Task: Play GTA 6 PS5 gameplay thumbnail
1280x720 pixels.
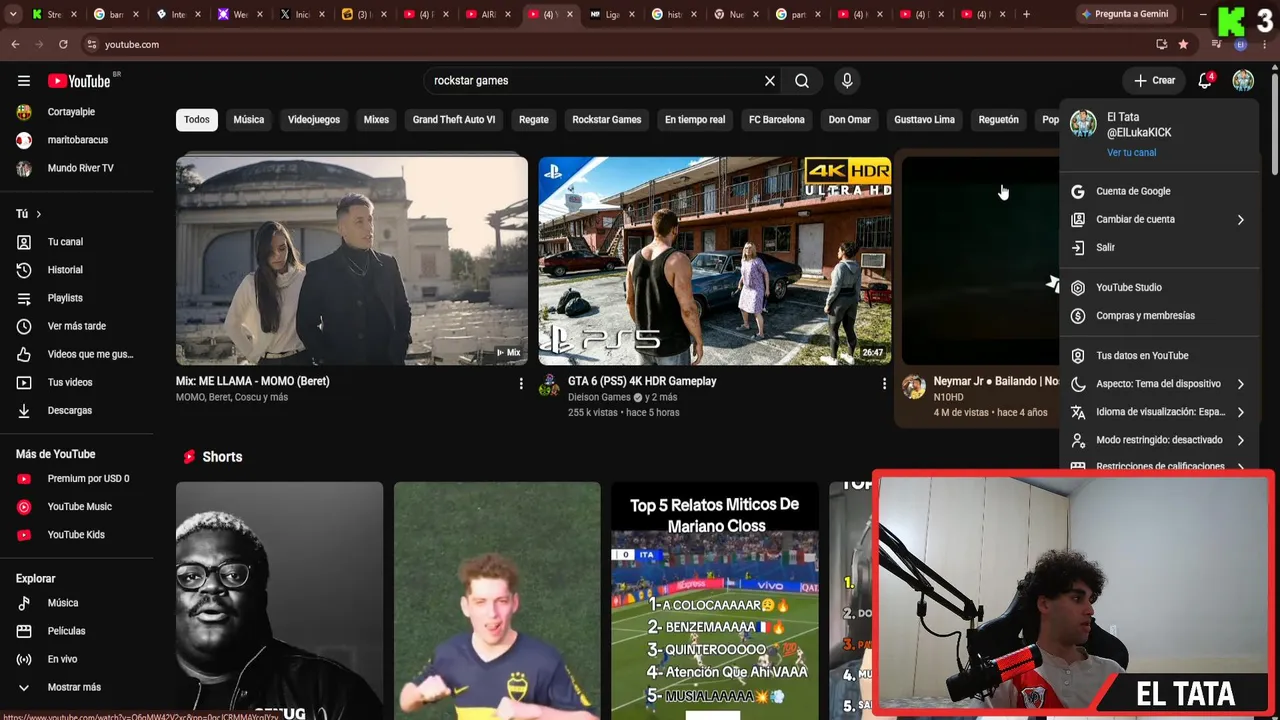Action: point(715,261)
